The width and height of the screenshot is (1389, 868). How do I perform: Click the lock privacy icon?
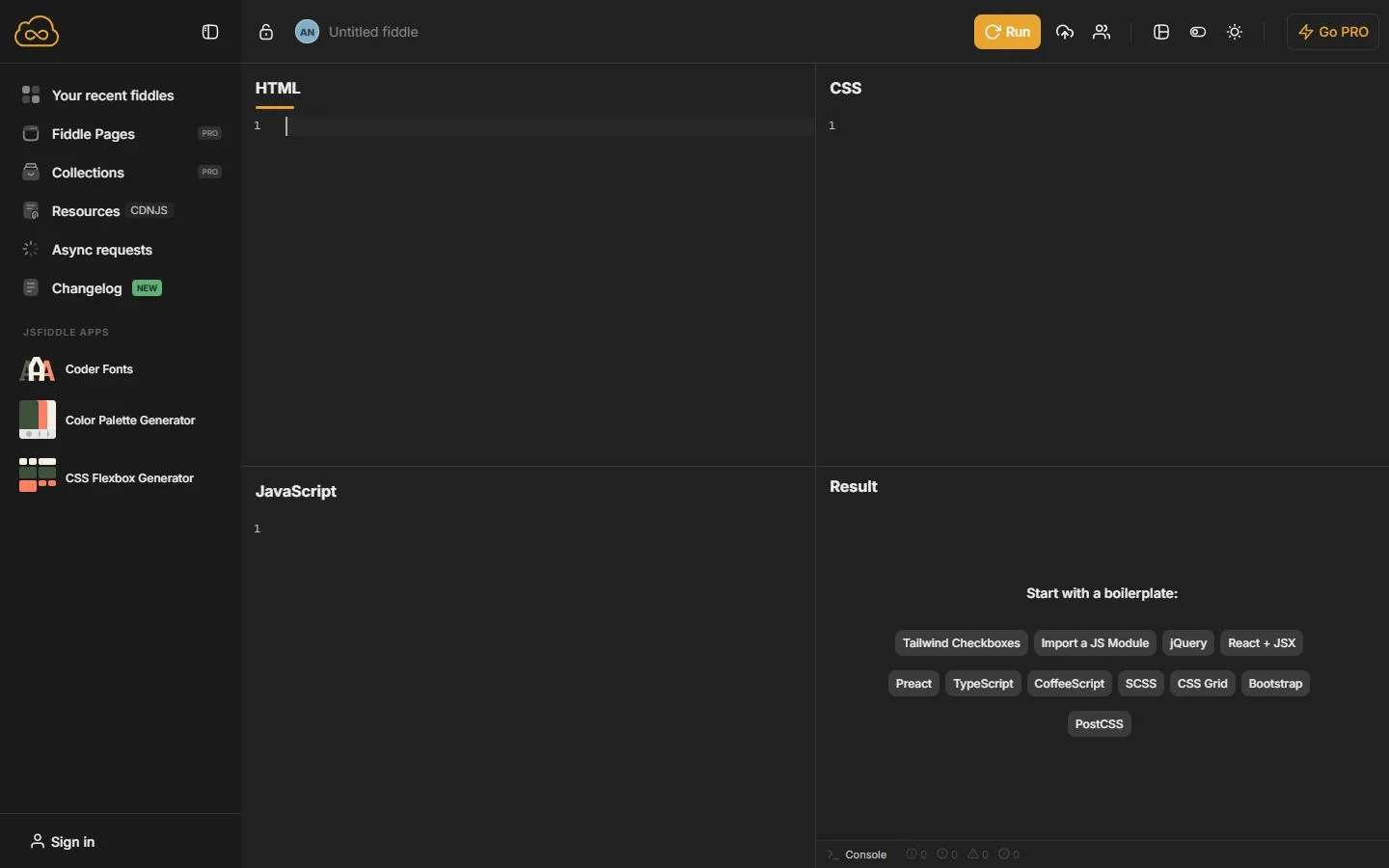[x=266, y=32]
